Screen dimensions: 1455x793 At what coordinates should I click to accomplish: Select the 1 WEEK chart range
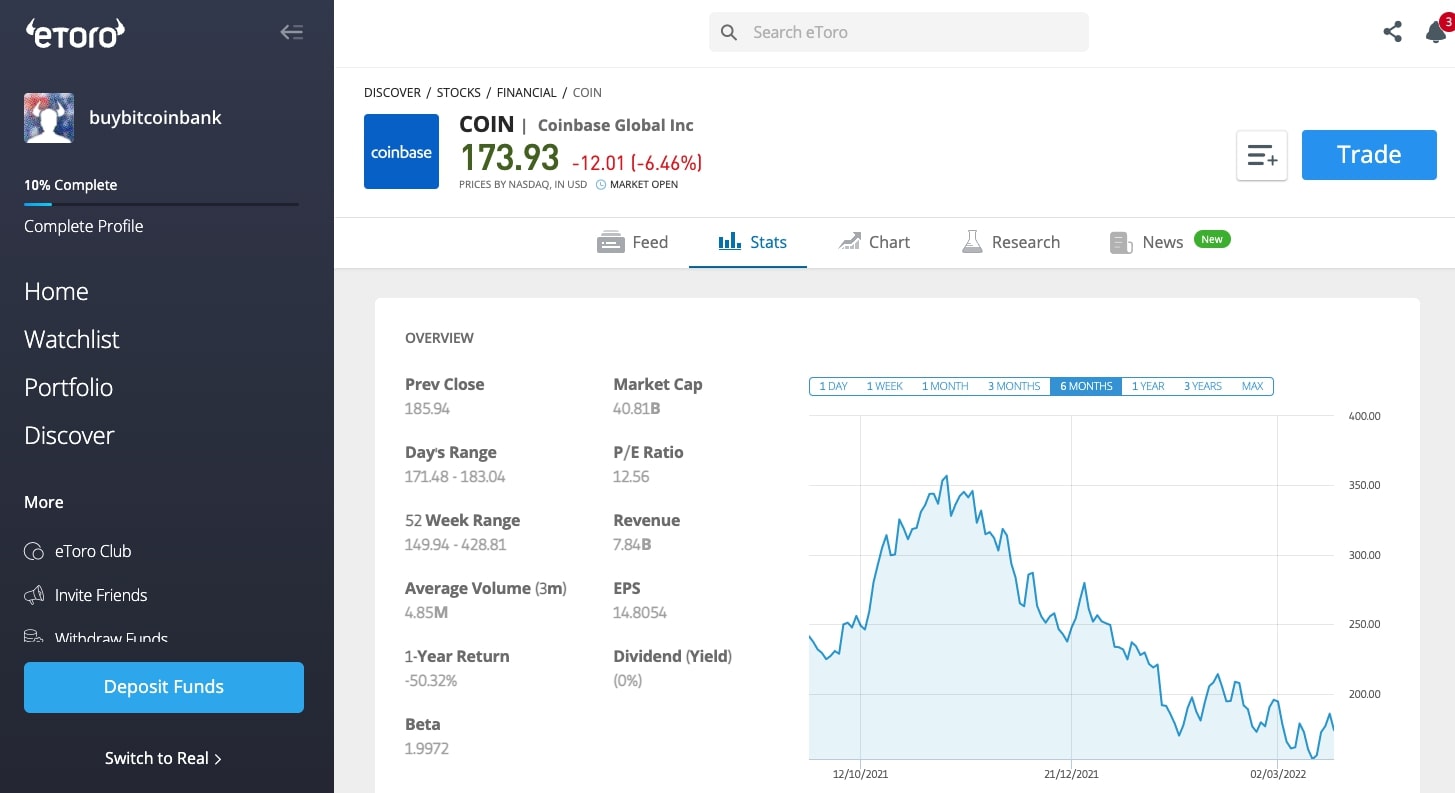(884, 386)
